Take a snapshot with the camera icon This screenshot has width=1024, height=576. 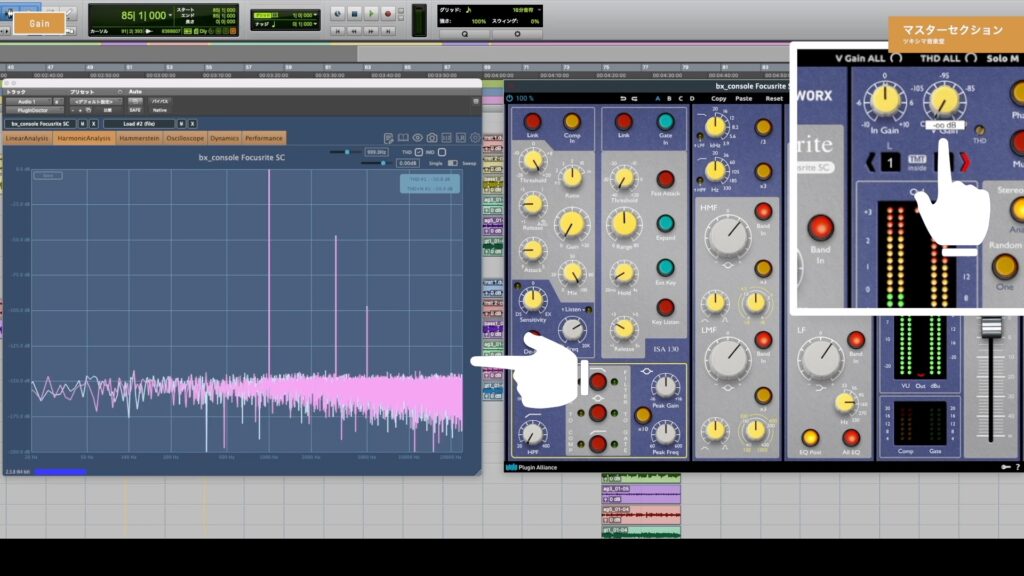[x=432, y=138]
